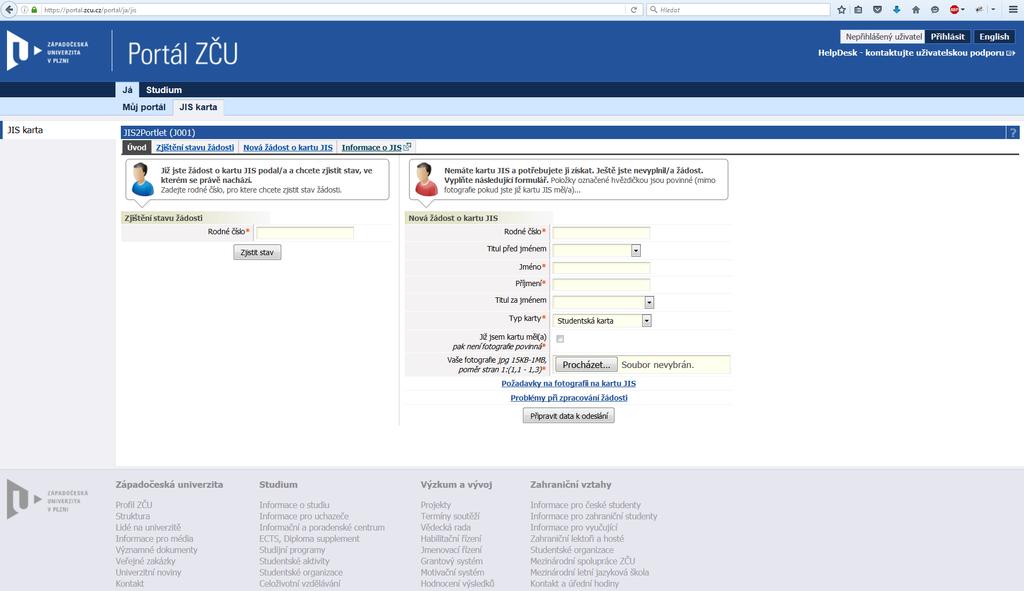The image size is (1024, 591).
Task: Tick the 'Již jsem kartu měl(a)' checkbox
Action: [560, 339]
